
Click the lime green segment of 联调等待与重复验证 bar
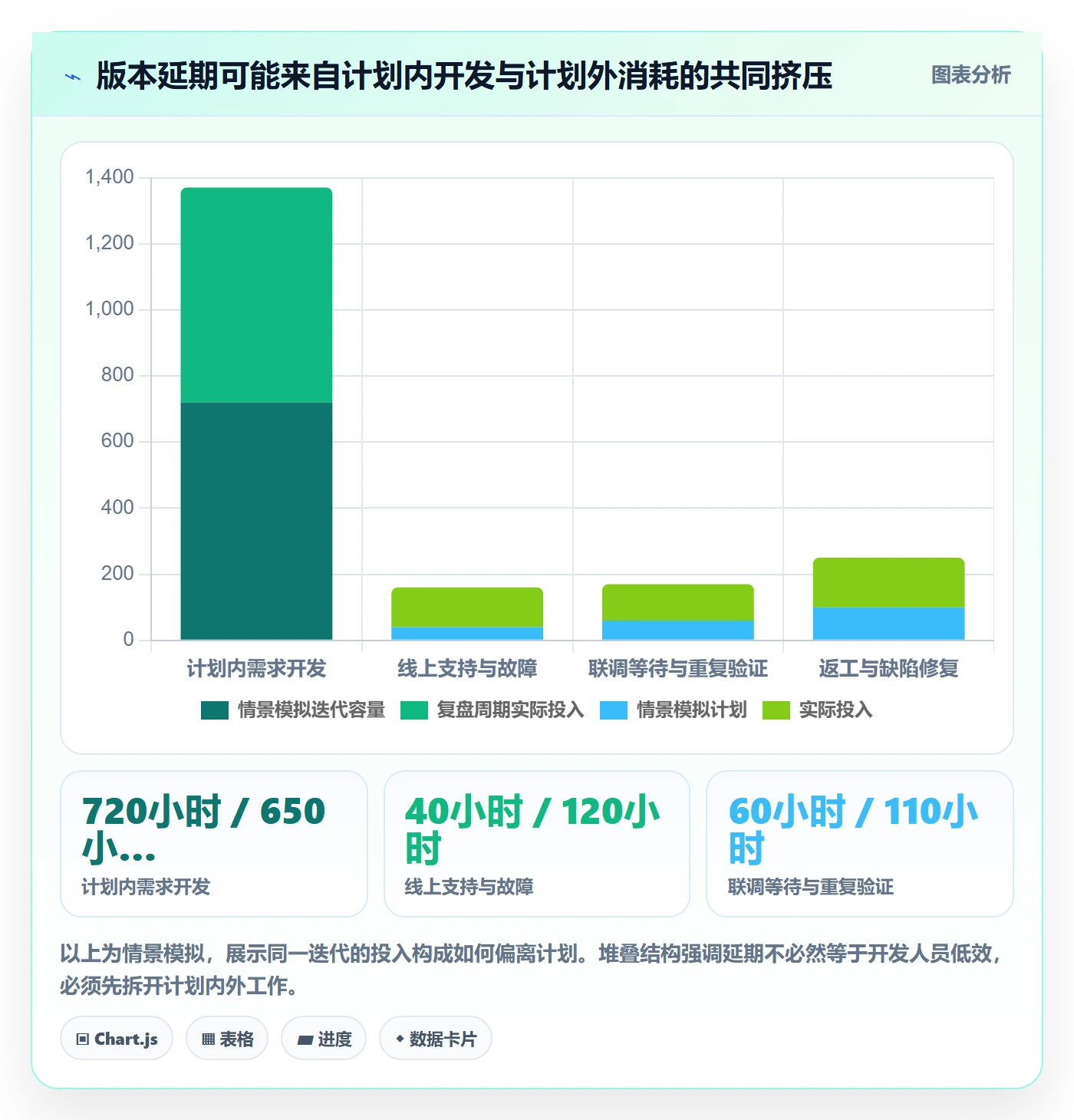coord(678,602)
